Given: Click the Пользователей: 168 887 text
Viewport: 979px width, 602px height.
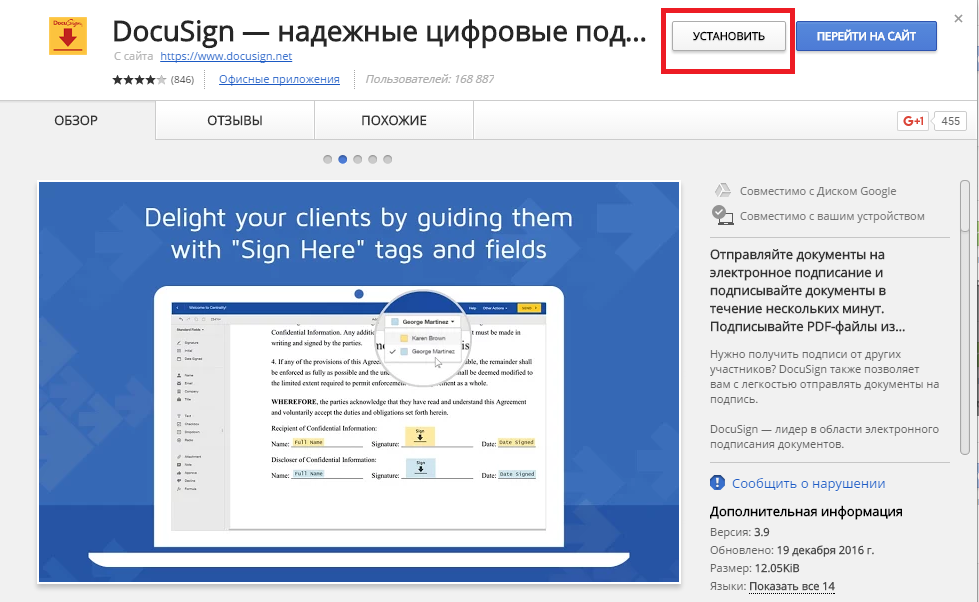Looking at the screenshot, I should [430, 79].
